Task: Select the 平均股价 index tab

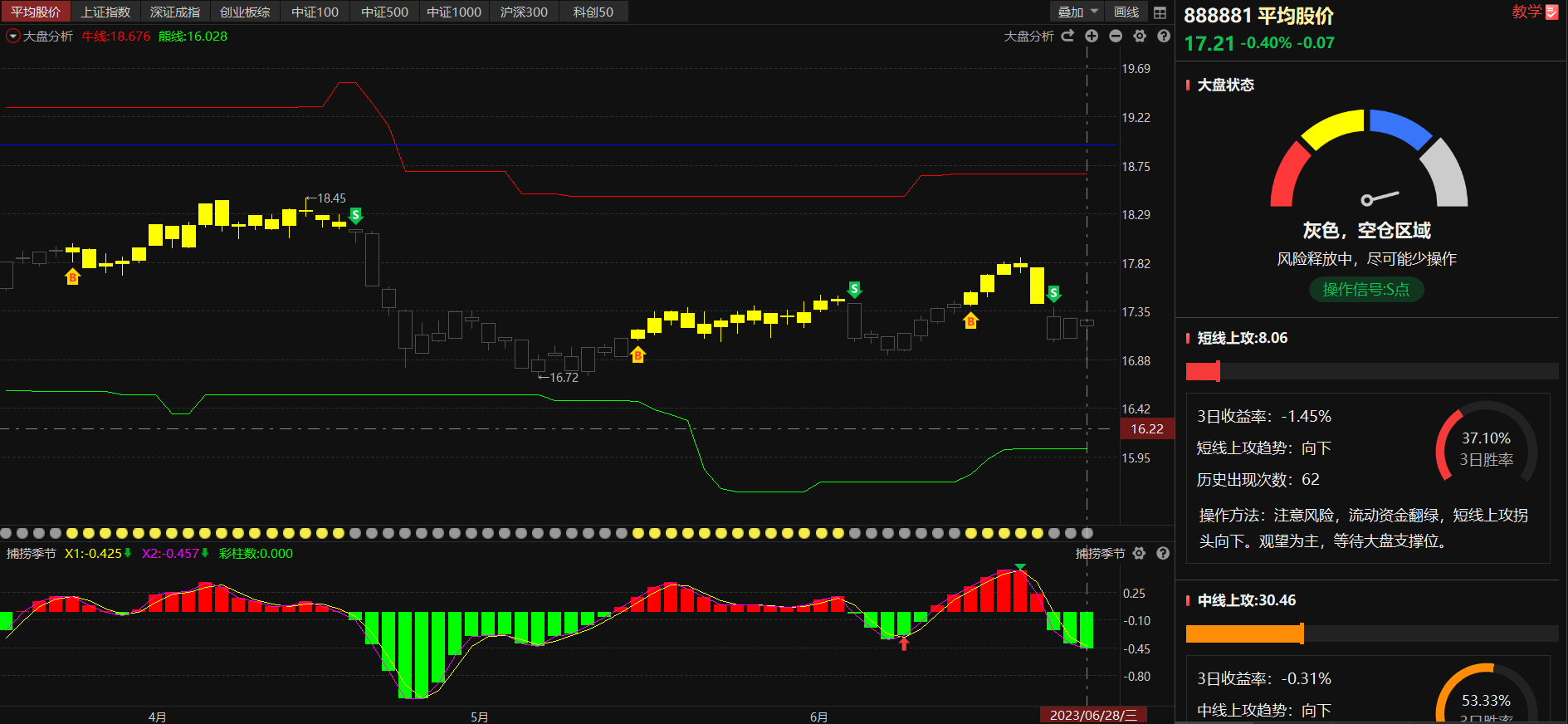Action: (36, 12)
